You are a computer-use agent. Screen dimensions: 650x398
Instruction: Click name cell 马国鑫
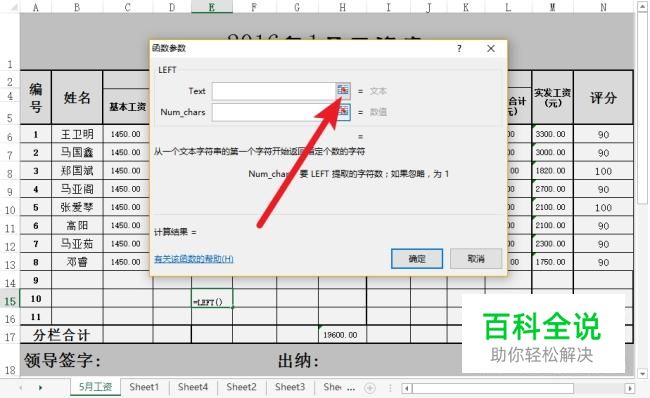point(77,152)
